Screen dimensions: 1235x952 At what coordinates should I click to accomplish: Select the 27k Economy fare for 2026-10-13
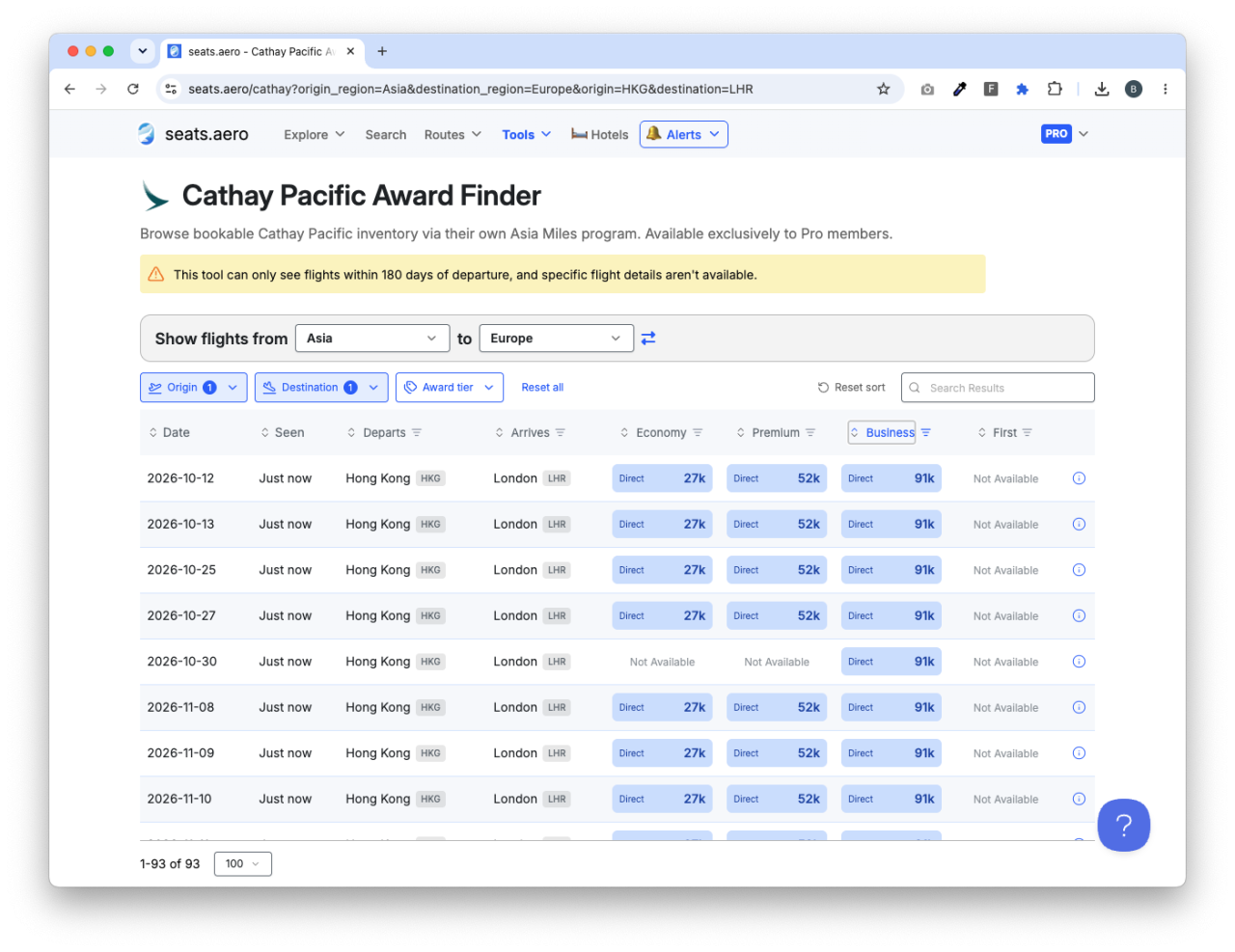(662, 525)
